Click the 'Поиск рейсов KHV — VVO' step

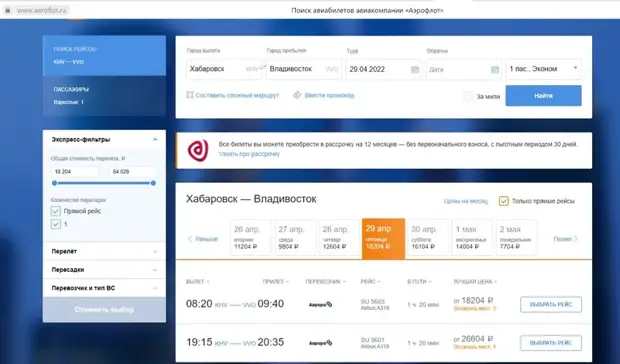[x=104, y=56]
